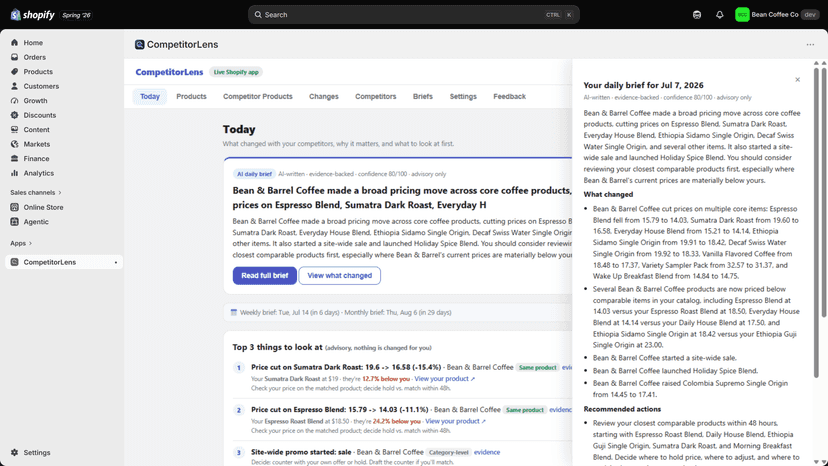Open evidence link for Espresso Blend price cut
Viewport: 828px width, 466px height.
560,409
